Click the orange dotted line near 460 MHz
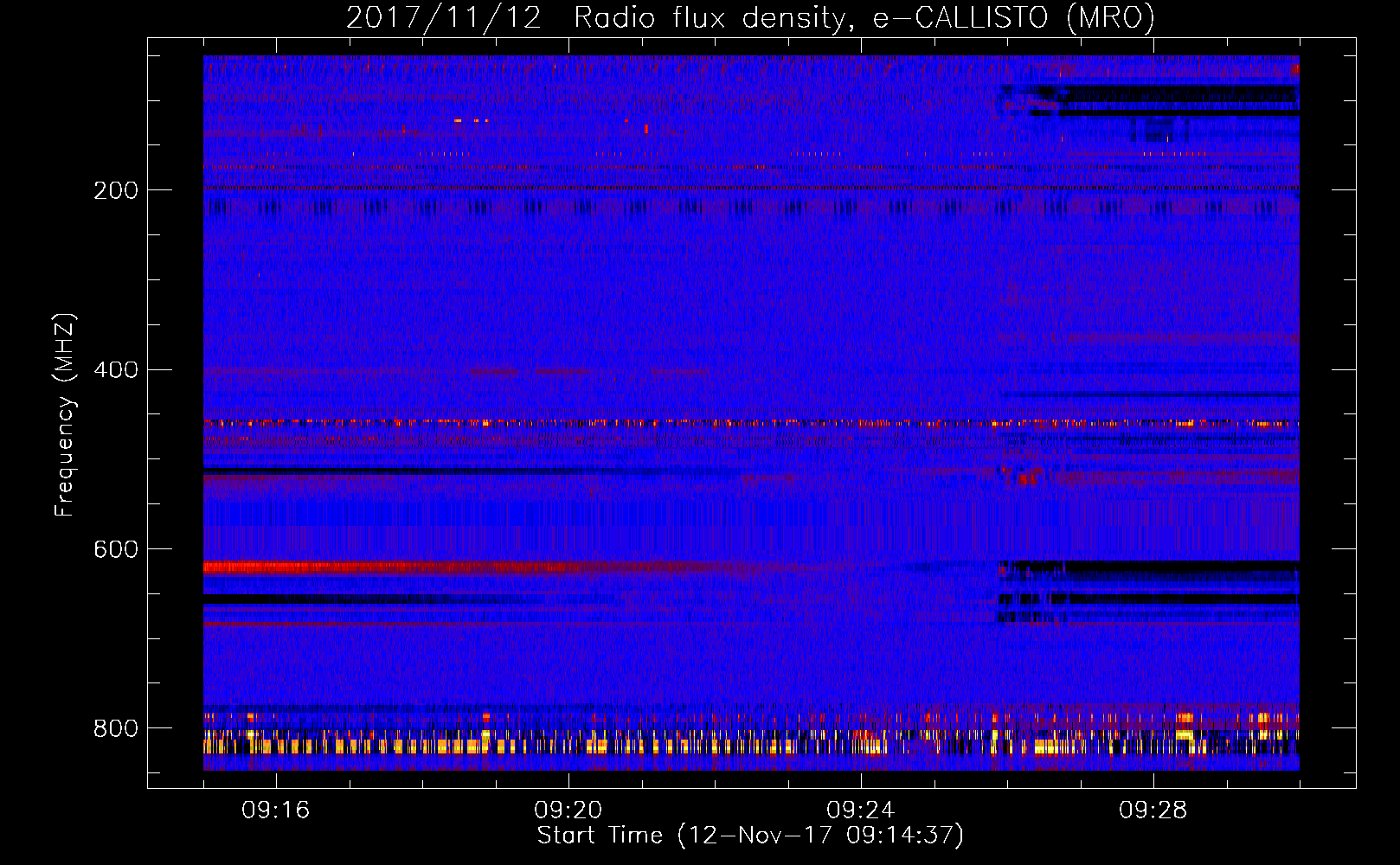This screenshot has height=865, width=1400. pyautogui.click(x=751, y=424)
